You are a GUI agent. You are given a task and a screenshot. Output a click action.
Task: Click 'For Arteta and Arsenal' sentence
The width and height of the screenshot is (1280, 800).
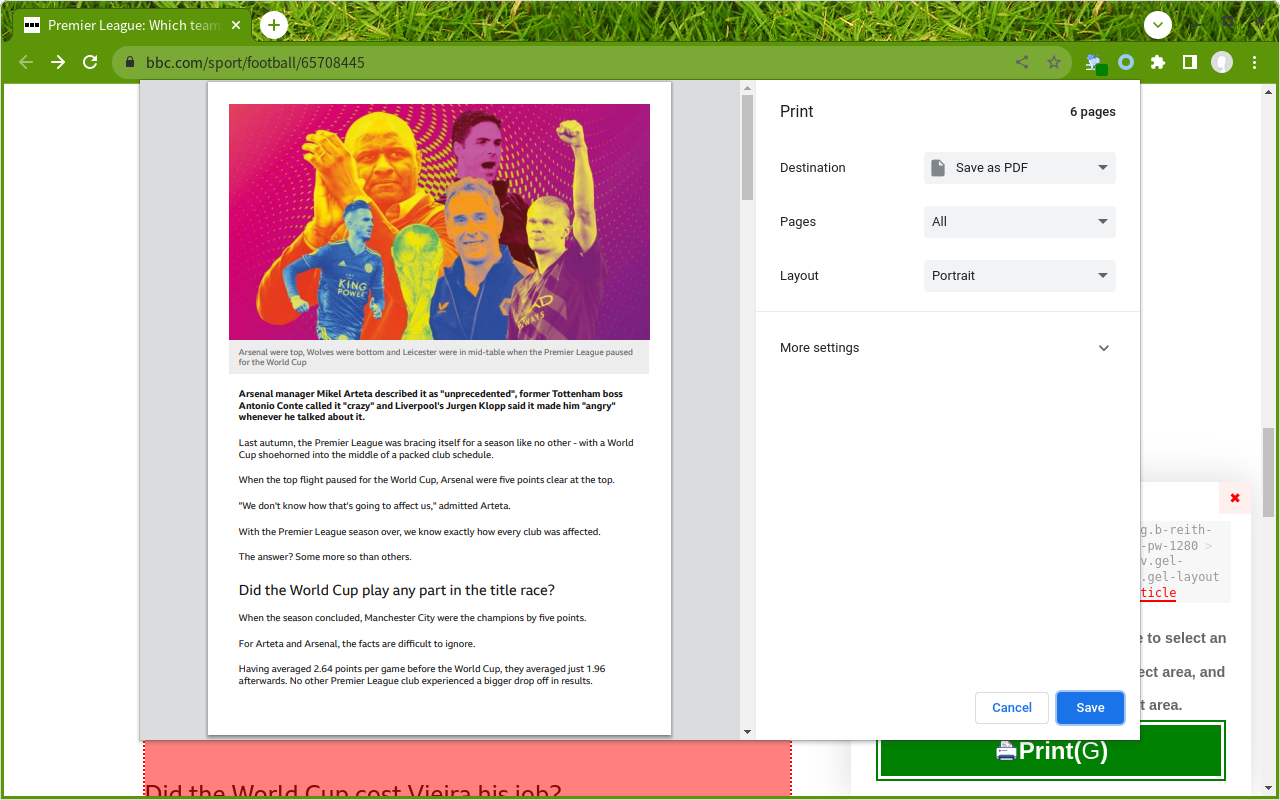pos(357,644)
